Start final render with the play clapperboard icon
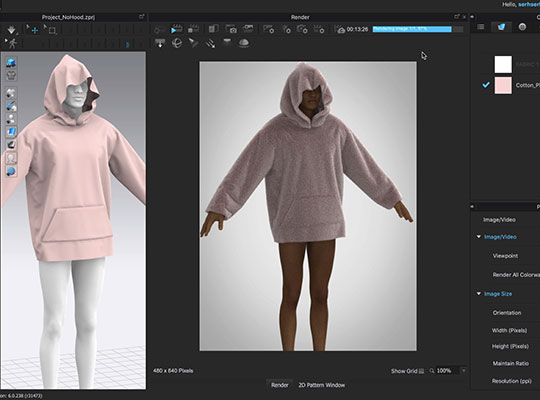The image size is (540, 400). (176, 29)
